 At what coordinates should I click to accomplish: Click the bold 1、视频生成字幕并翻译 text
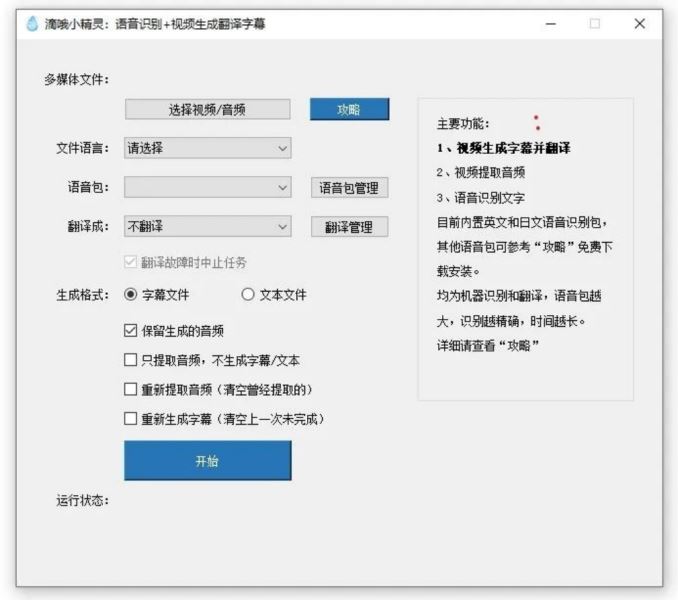pyautogui.click(x=503, y=148)
